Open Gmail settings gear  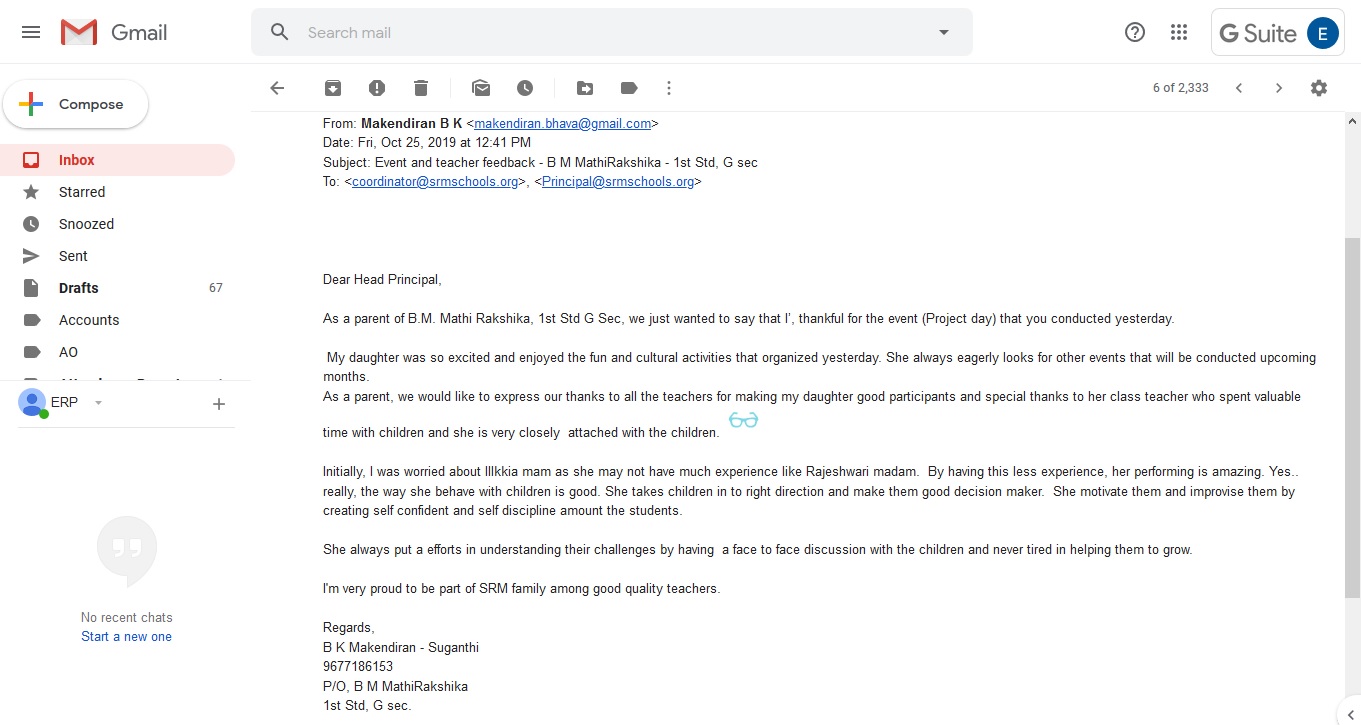[1319, 88]
